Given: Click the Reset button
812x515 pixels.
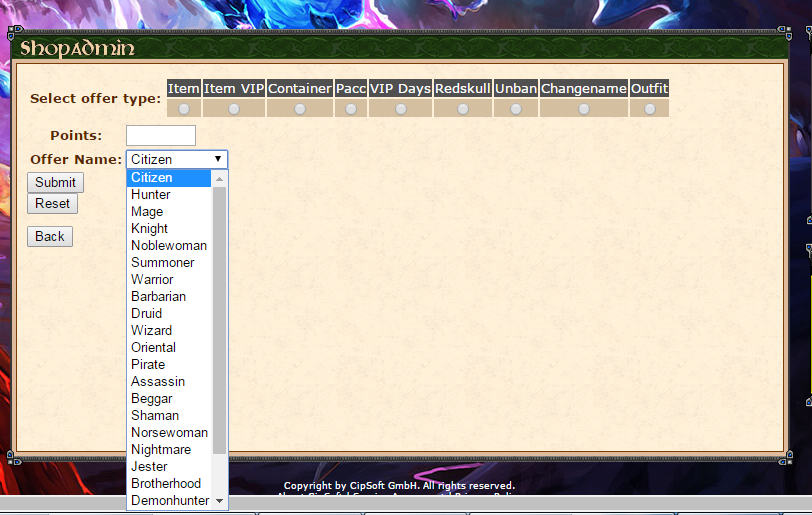Looking at the screenshot, I should (52, 204).
